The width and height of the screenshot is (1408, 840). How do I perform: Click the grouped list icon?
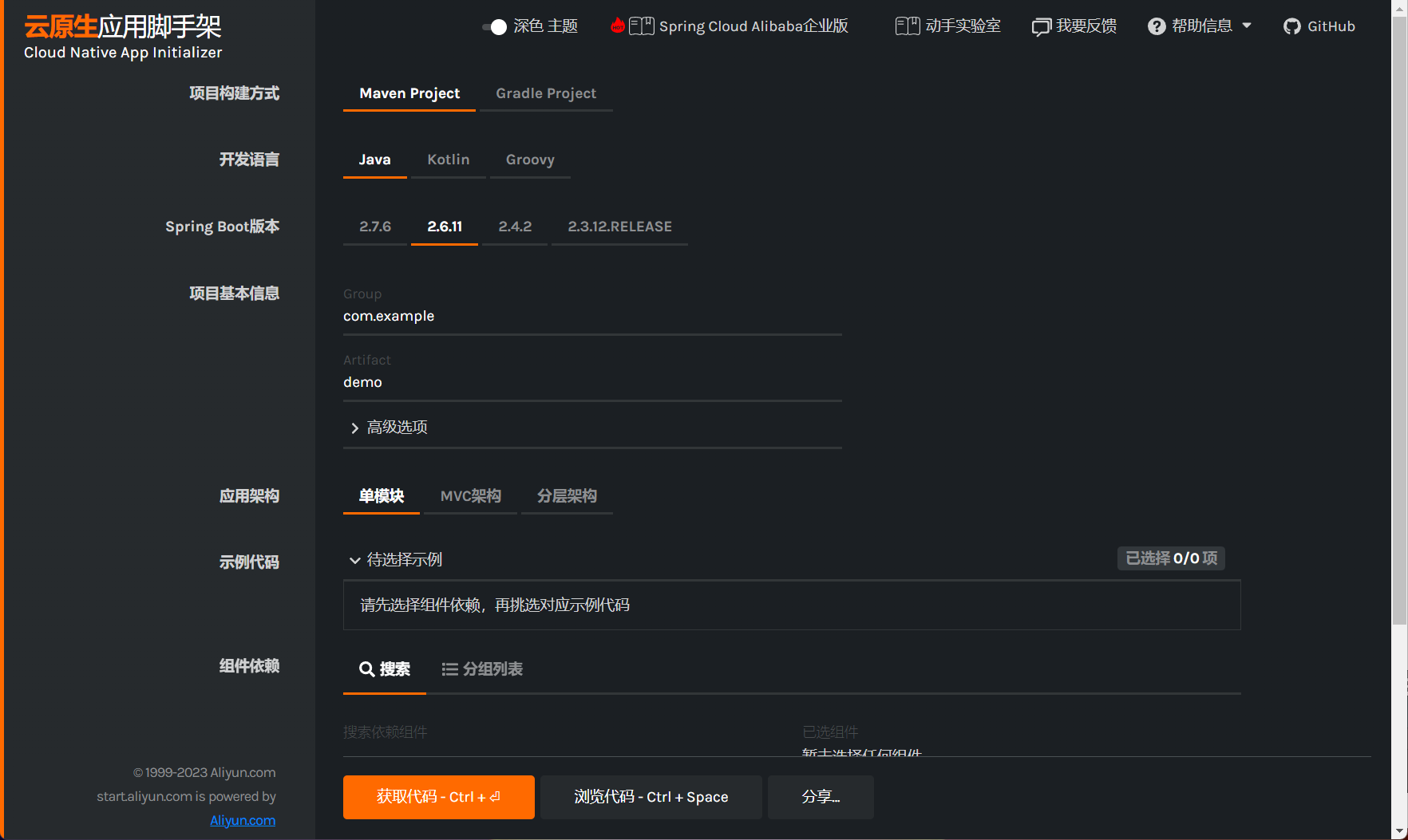coord(449,669)
